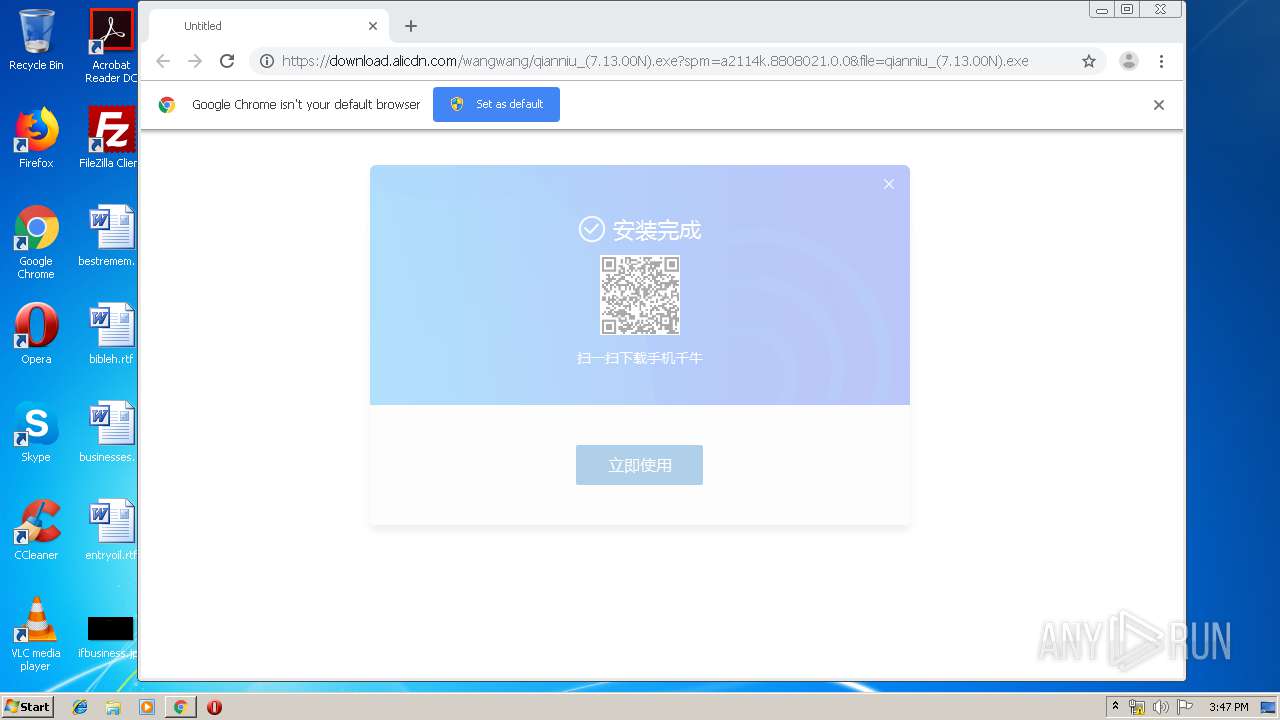Open the Windows Start menu

point(28,706)
